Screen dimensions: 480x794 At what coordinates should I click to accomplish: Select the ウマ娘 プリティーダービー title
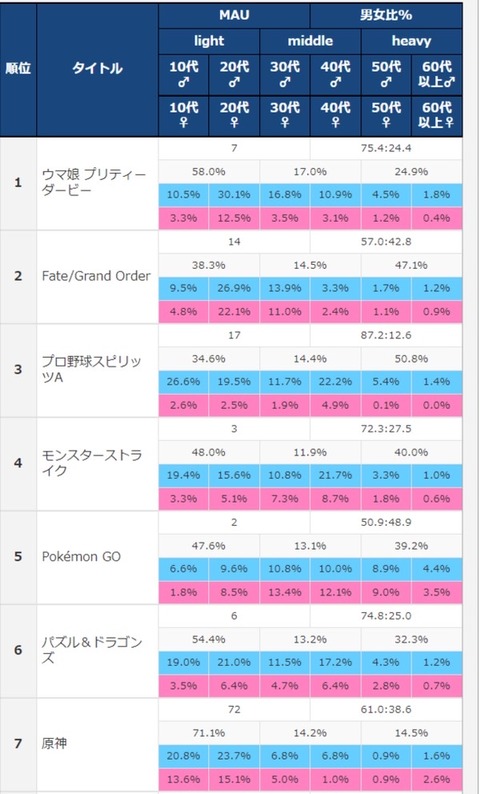(94, 183)
